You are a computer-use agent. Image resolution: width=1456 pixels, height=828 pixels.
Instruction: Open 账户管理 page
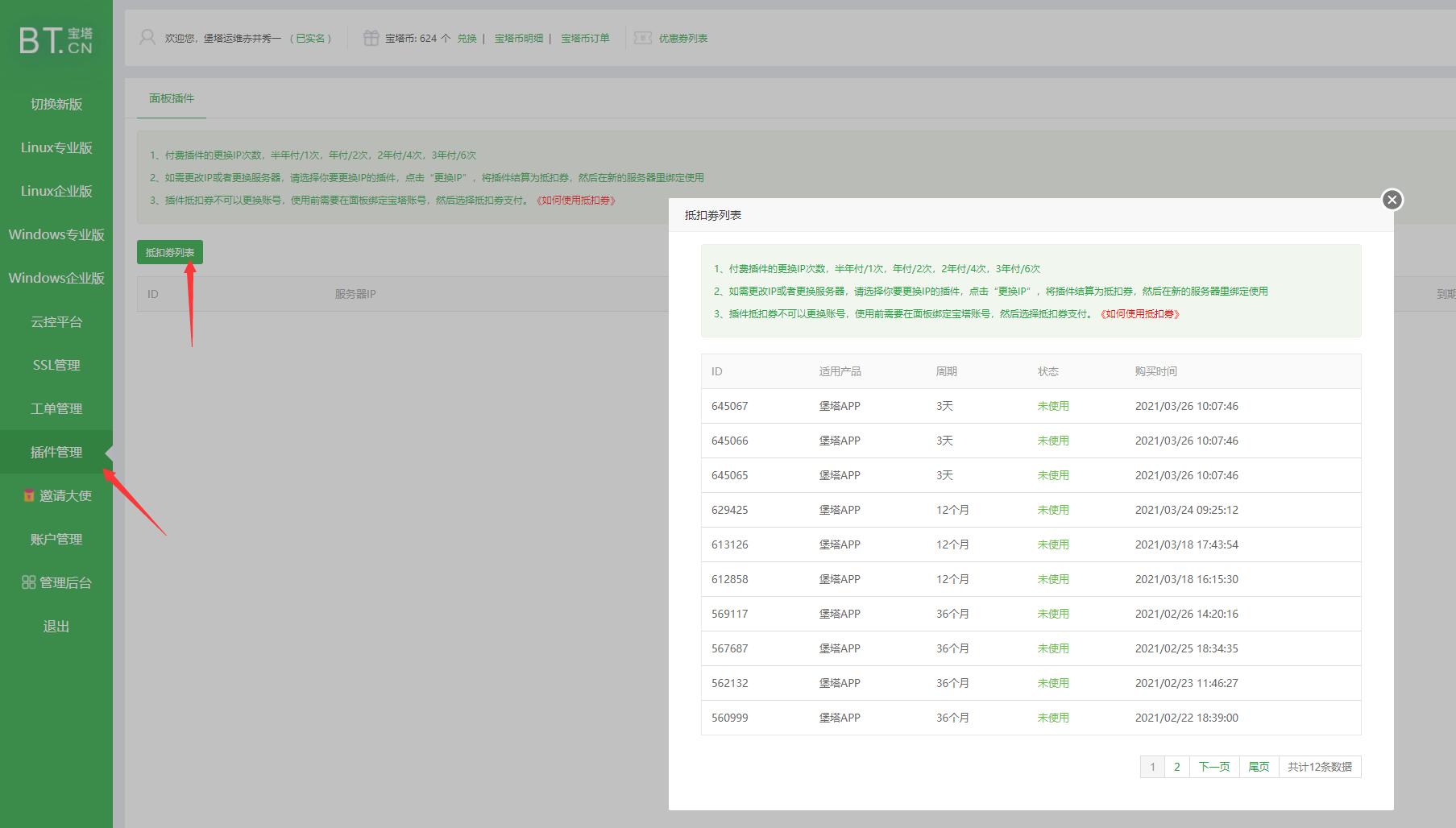pos(56,539)
